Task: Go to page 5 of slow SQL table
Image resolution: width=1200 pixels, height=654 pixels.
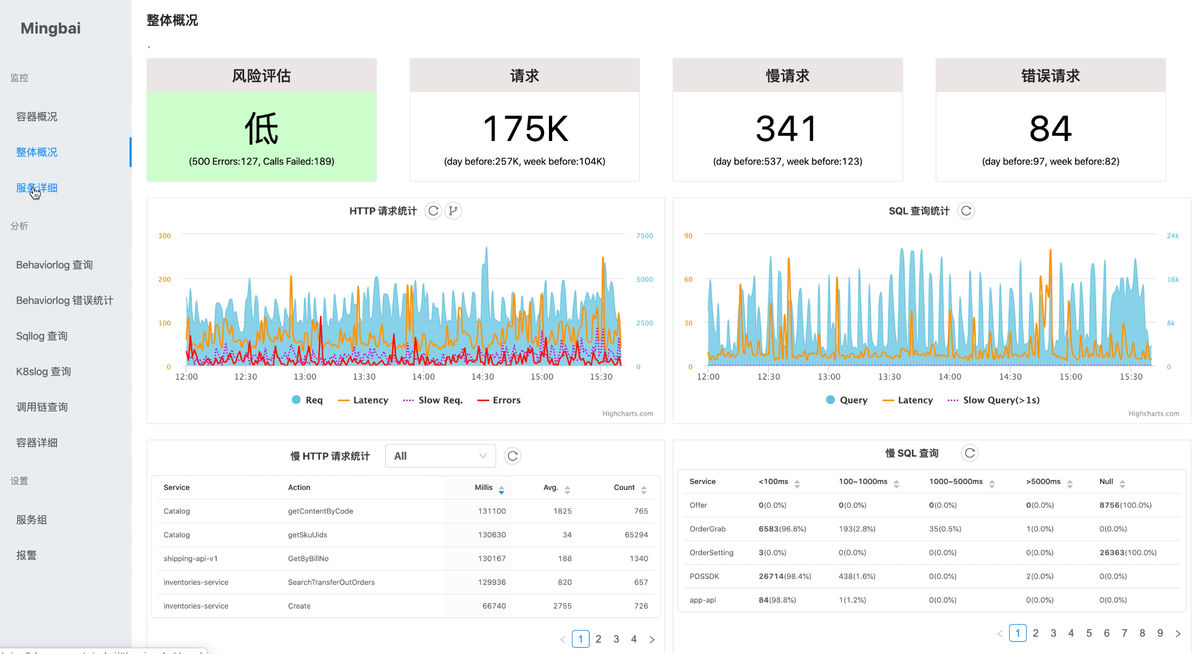Action: pos(1089,633)
